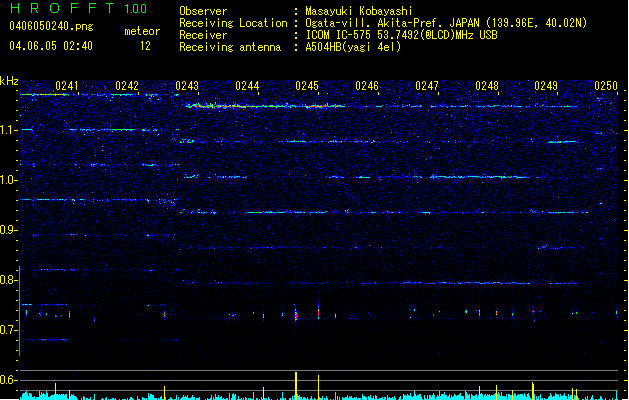
Task: Click the 0250 time marker
Action: [x=606, y=86]
